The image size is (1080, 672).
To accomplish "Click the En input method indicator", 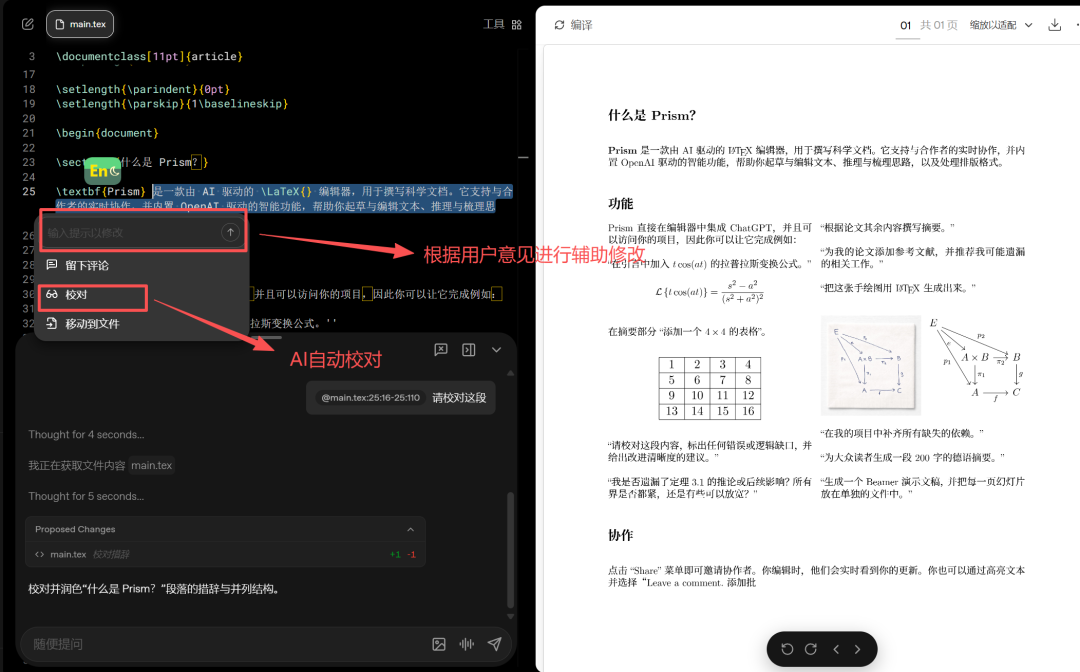I will [103, 171].
